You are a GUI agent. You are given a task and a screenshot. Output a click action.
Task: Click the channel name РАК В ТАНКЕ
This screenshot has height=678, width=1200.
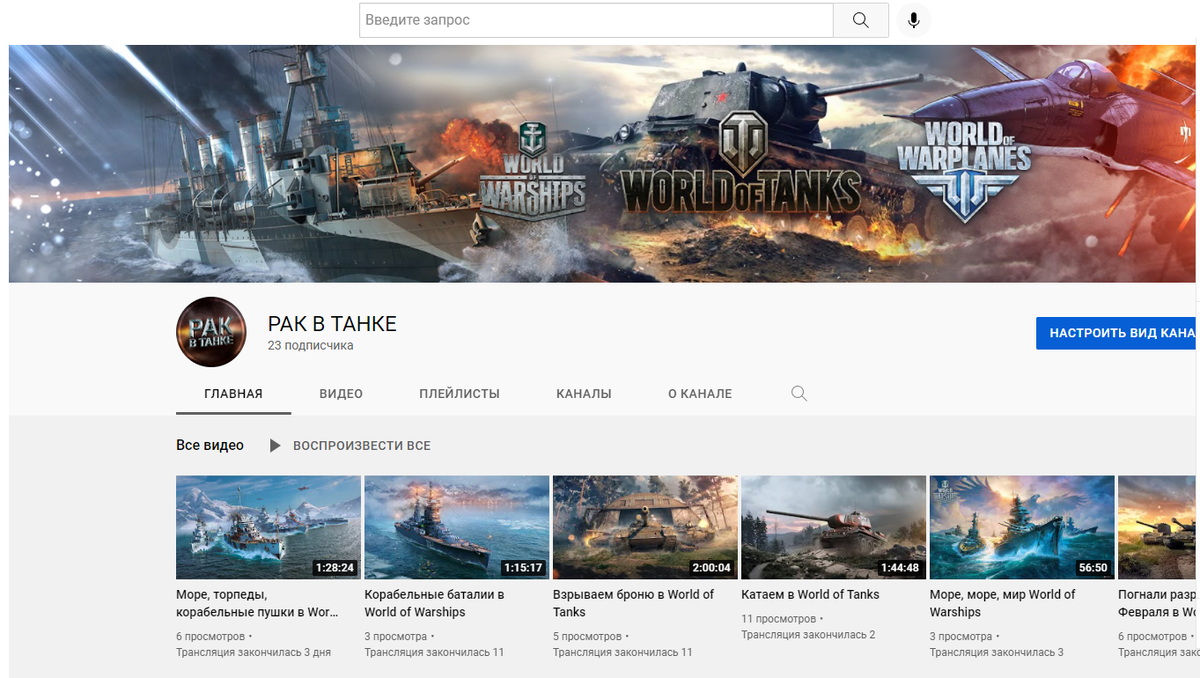332,323
